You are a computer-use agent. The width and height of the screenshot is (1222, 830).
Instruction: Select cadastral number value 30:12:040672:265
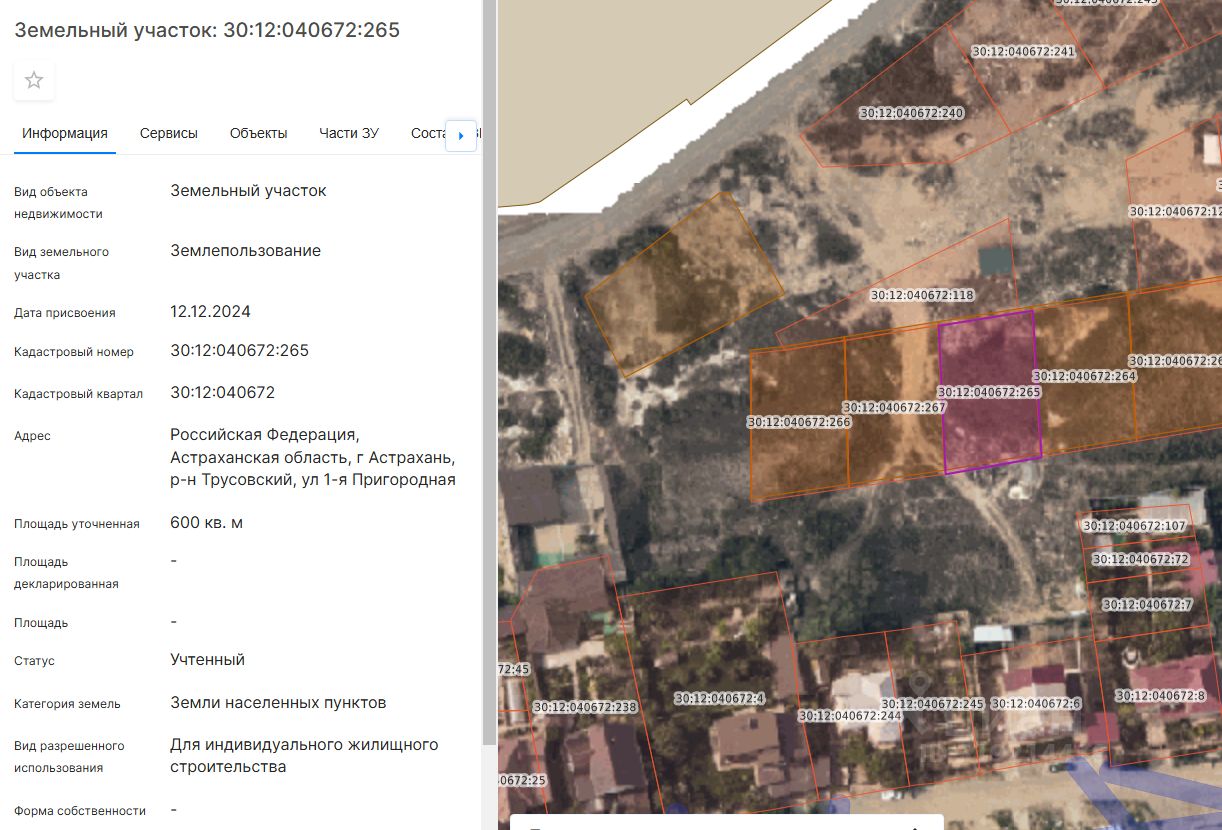tap(240, 350)
